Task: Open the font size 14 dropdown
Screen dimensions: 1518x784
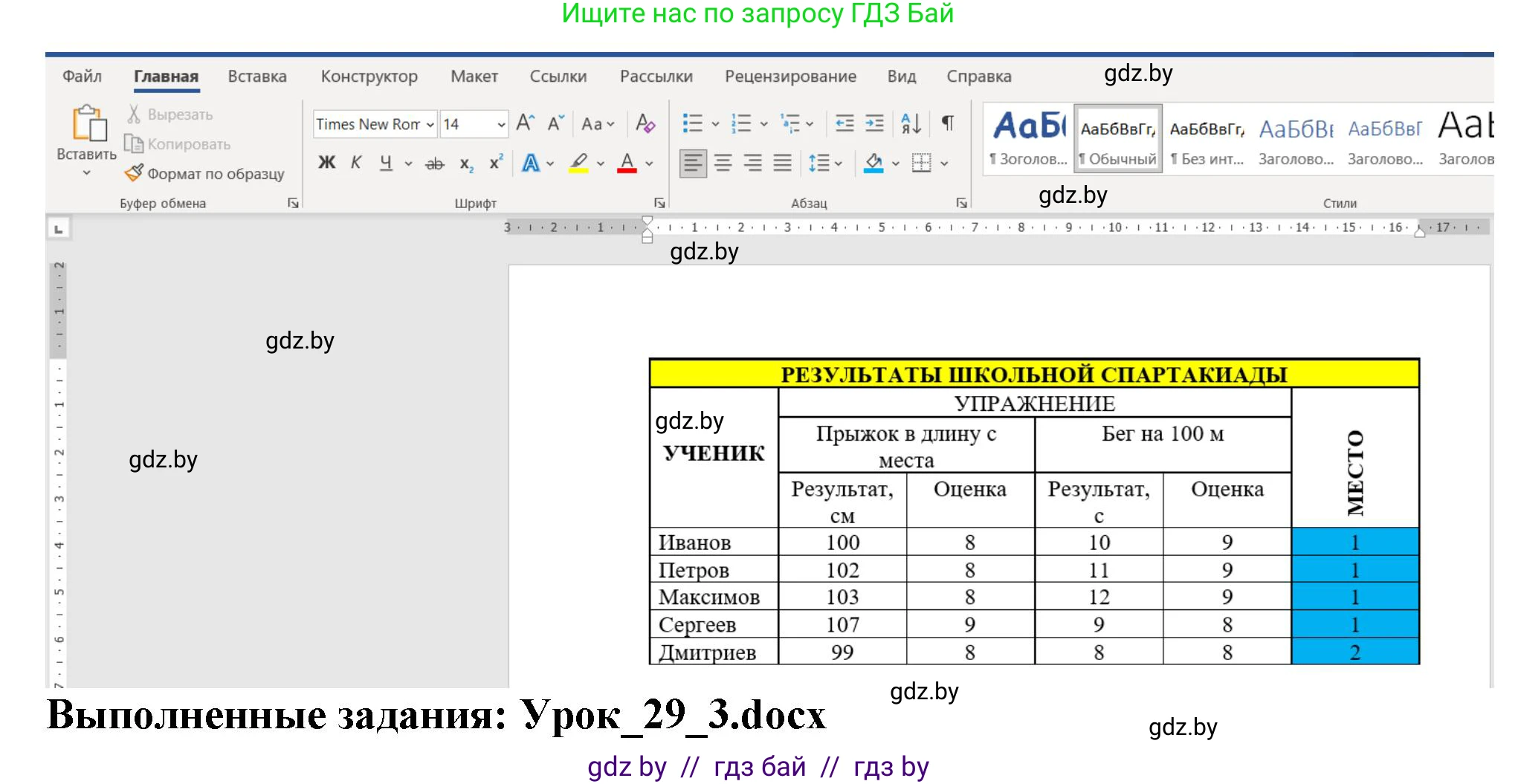Action: (501, 124)
